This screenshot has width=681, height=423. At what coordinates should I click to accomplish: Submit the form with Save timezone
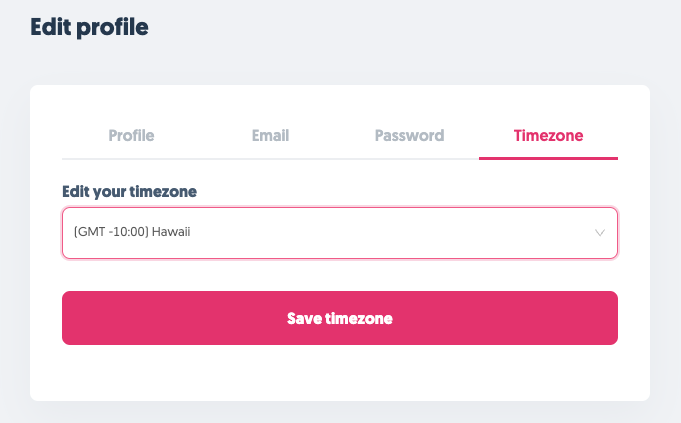pyautogui.click(x=339, y=318)
